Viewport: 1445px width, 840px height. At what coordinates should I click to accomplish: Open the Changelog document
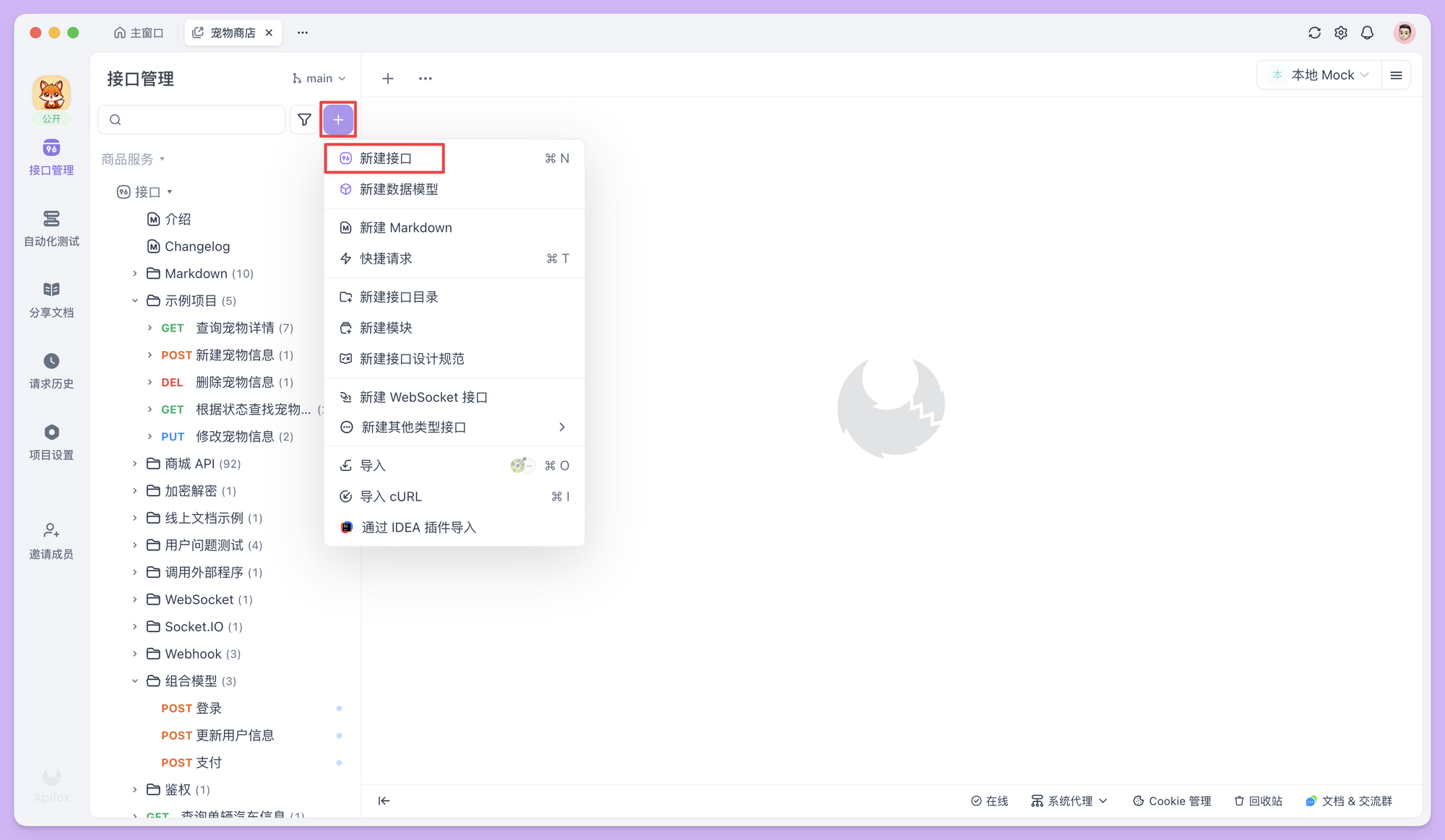[189, 246]
